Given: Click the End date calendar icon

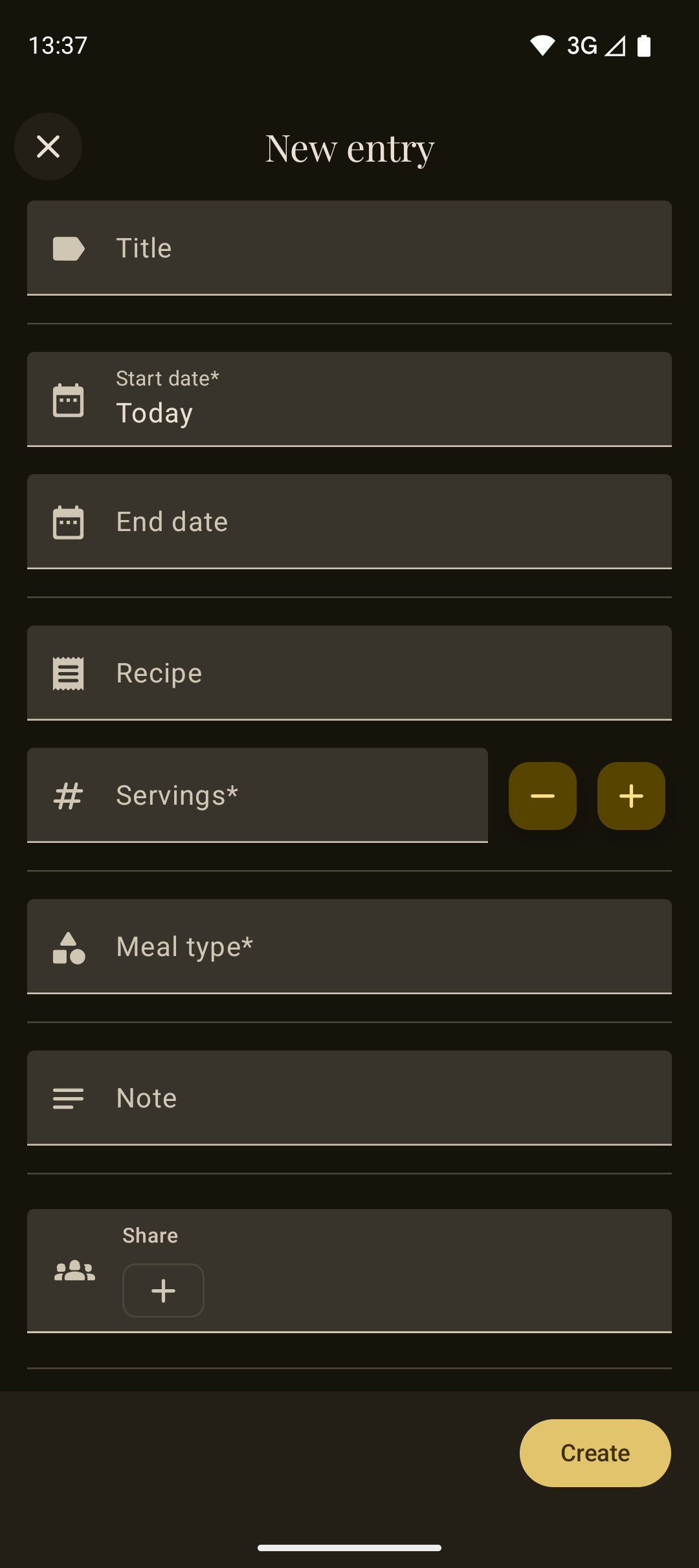Looking at the screenshot, I should tap(68, 522).
